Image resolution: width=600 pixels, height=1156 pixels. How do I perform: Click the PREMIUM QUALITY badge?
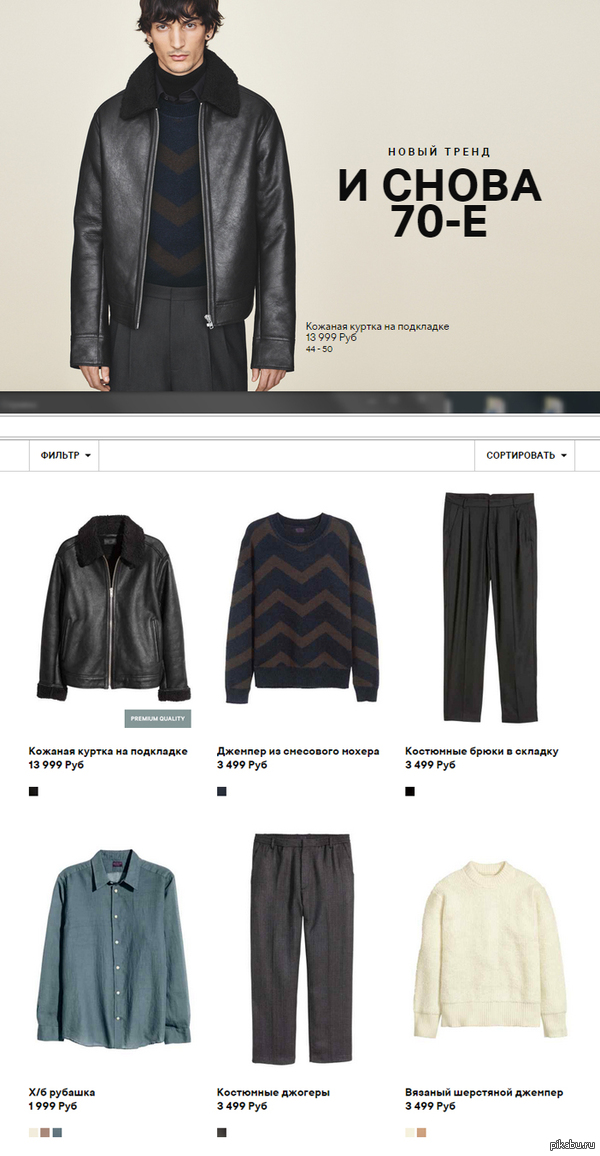[x=158, y=718]
